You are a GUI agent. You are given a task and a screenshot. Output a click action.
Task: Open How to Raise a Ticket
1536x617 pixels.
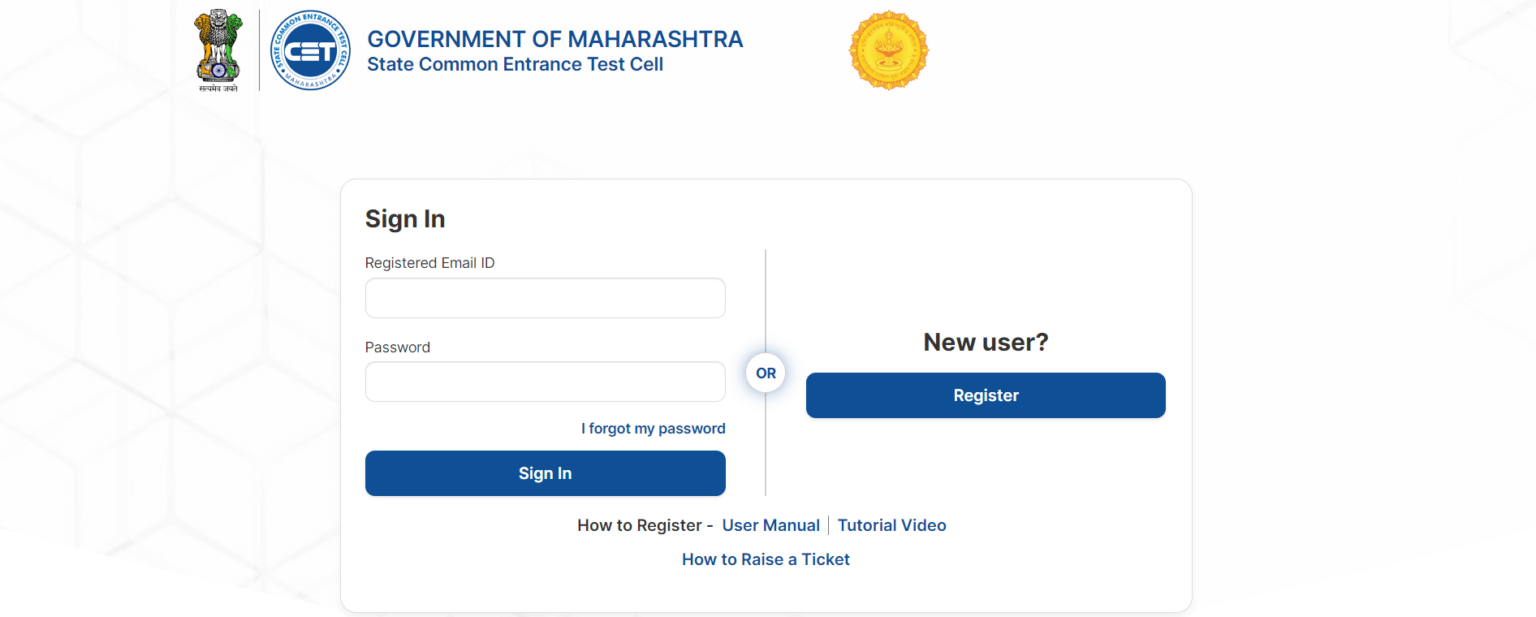(x=765, y=558)
